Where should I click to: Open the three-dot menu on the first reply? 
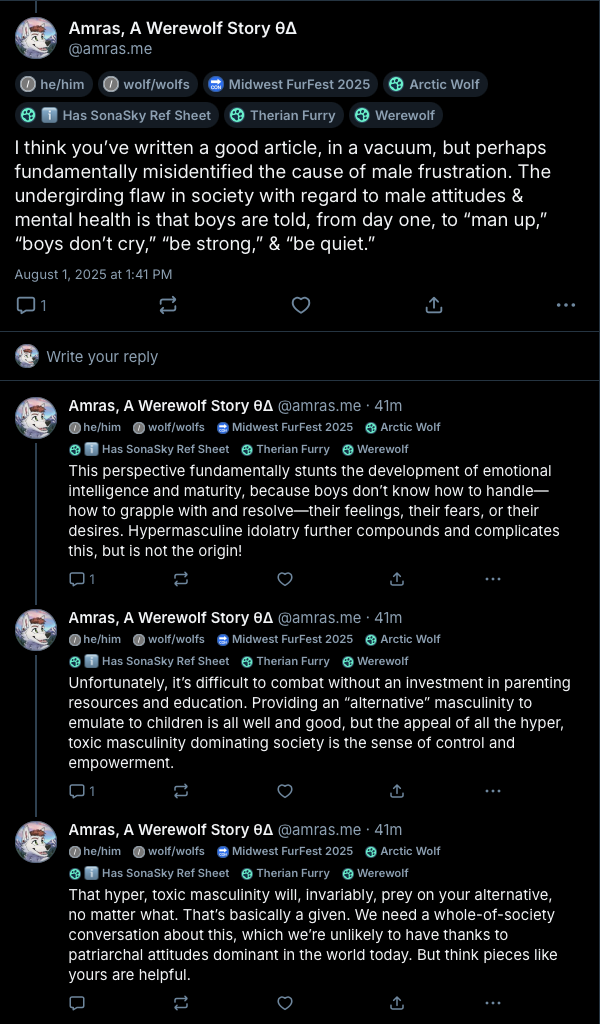pos(493,578)
